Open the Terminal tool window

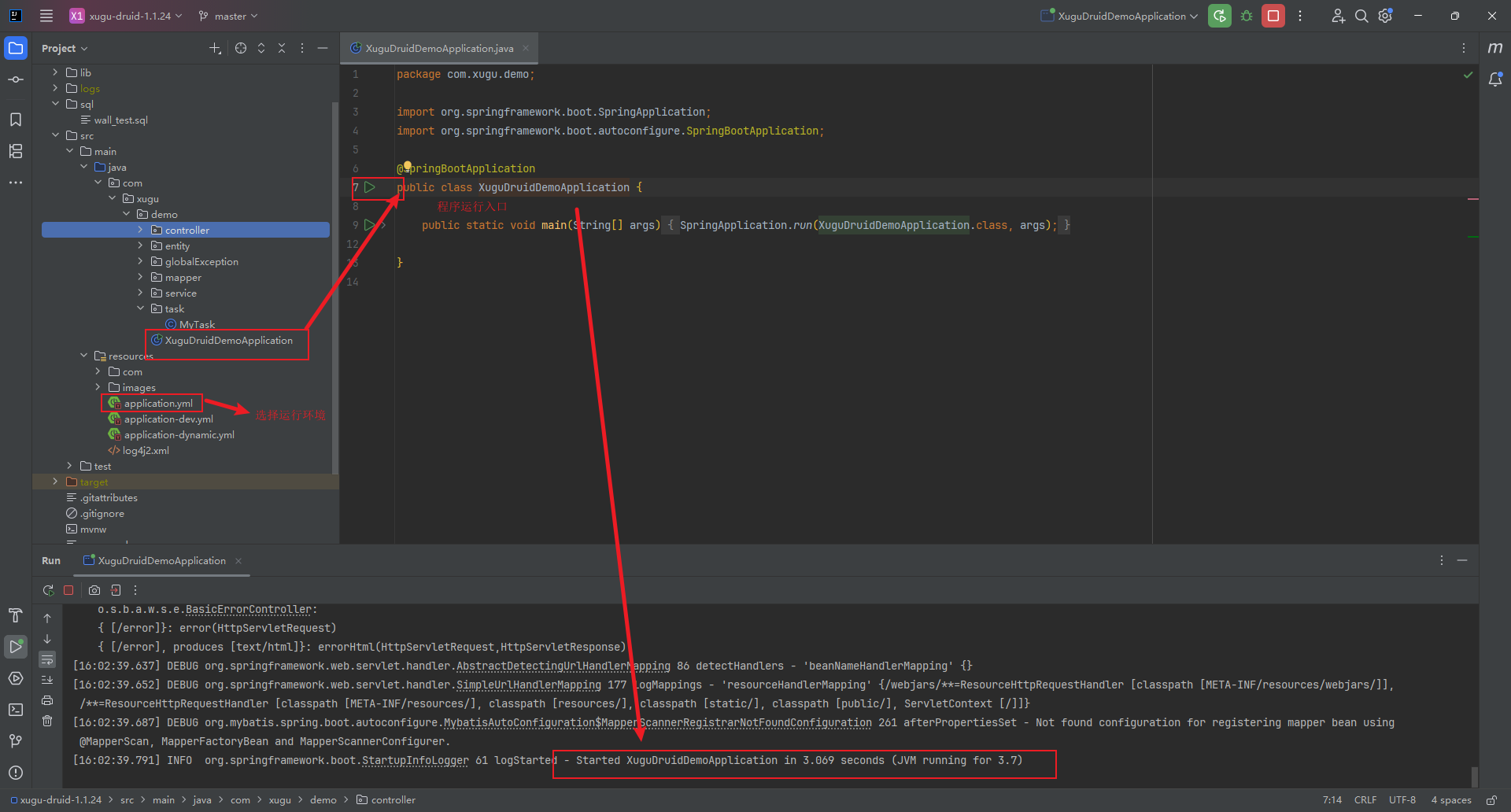[x=16, y=710]
